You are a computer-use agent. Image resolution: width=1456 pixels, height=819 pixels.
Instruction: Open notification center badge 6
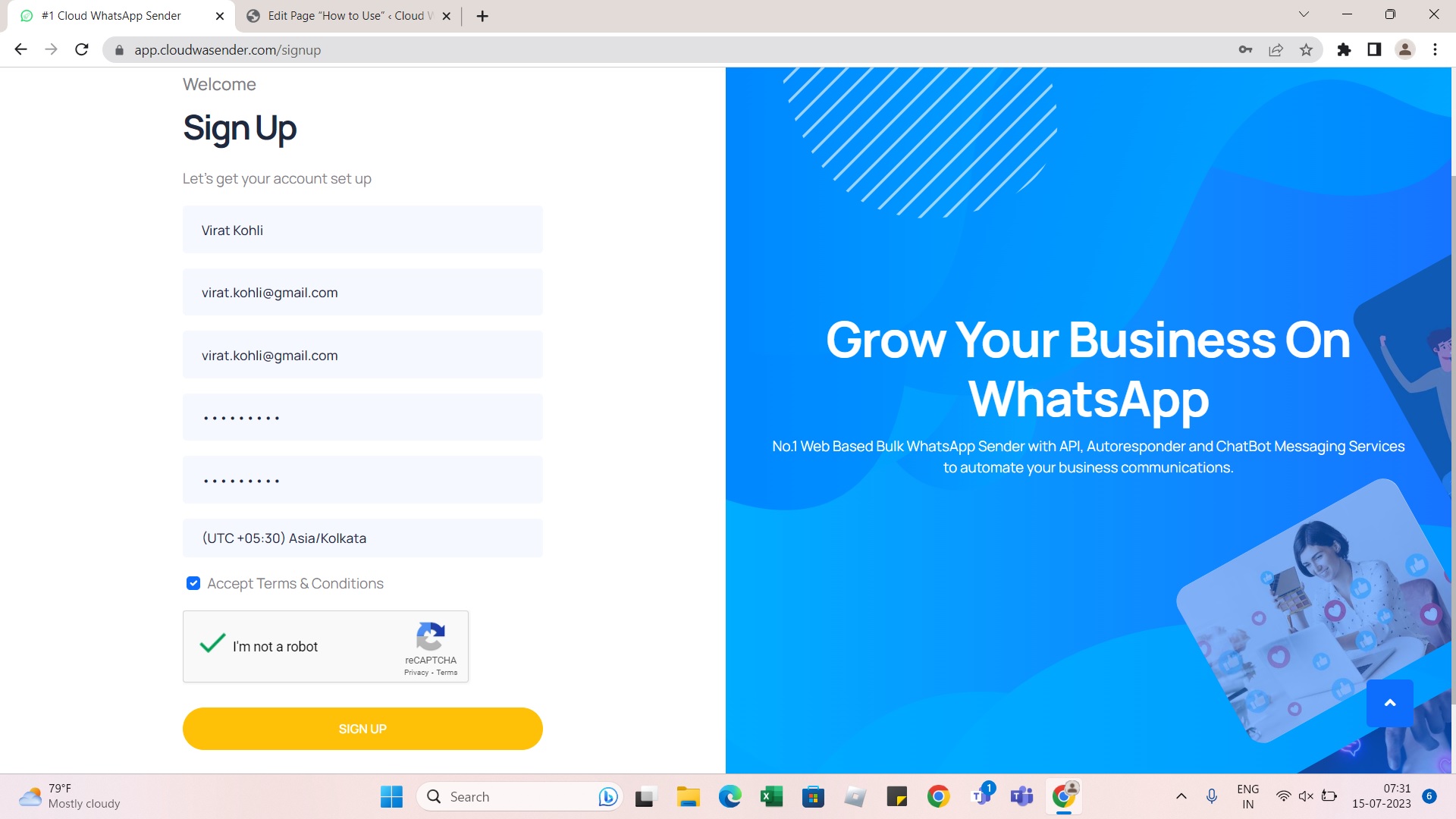click(1429, 796)
